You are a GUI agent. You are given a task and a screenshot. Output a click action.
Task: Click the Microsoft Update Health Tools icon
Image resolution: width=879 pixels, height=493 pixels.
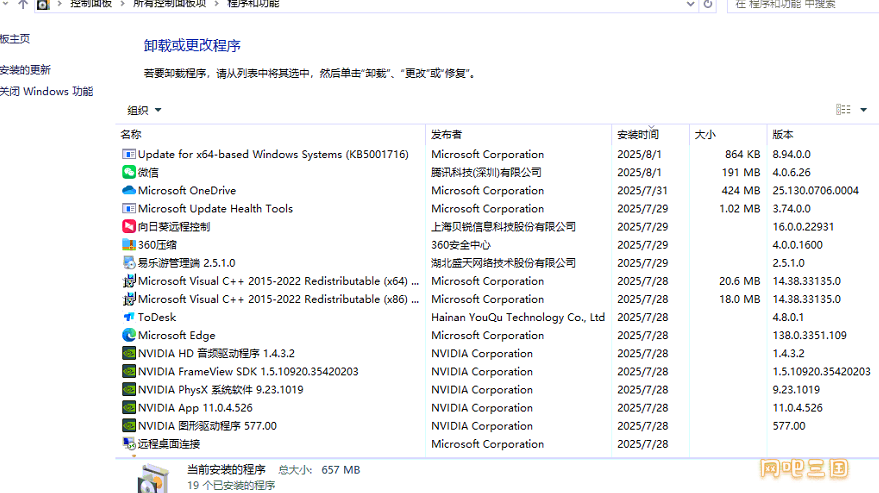click(129, 209)
